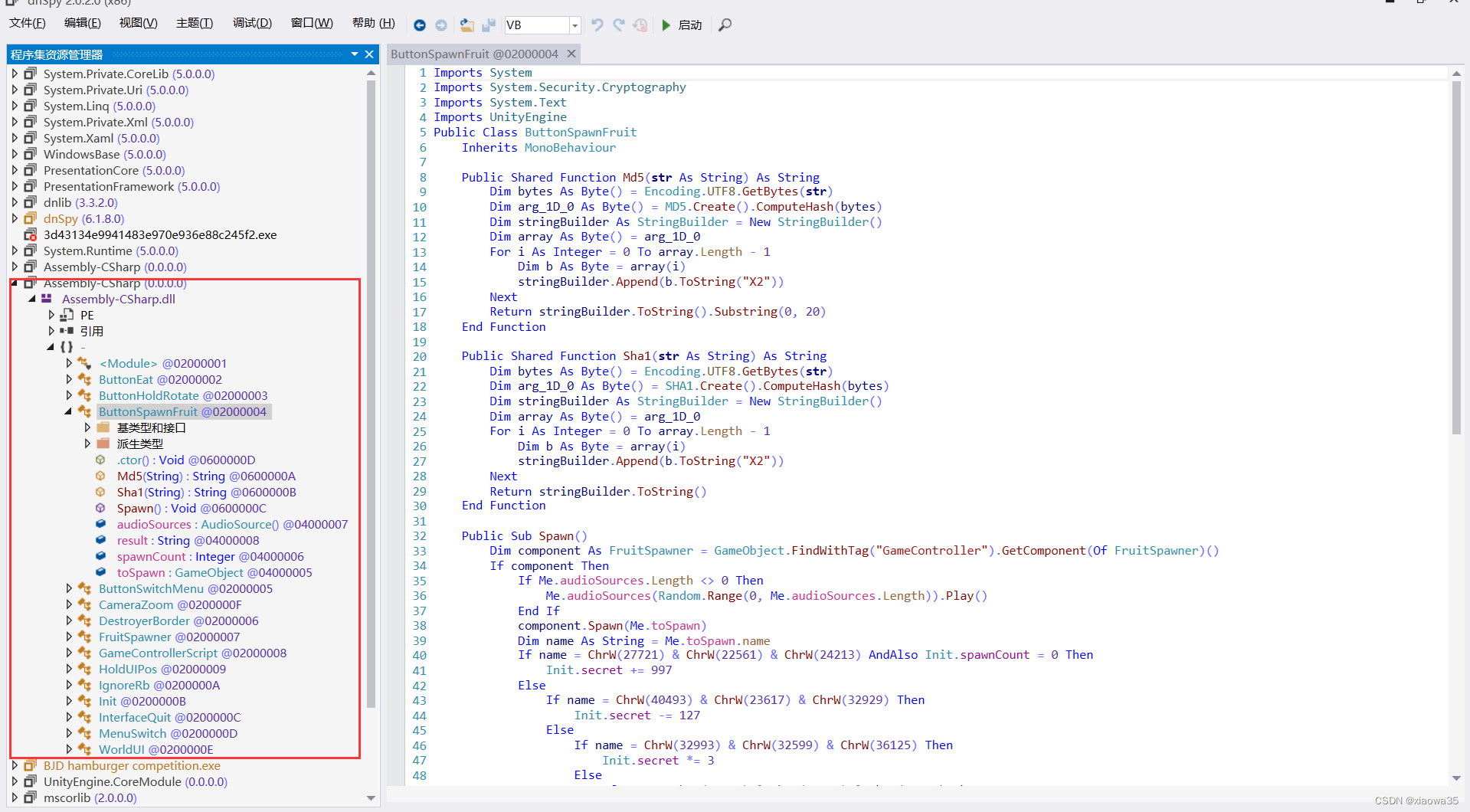This screenshot has width=1470, height=812.
Task: Open file using the folder toolbar icon
Action: (467, 25)
